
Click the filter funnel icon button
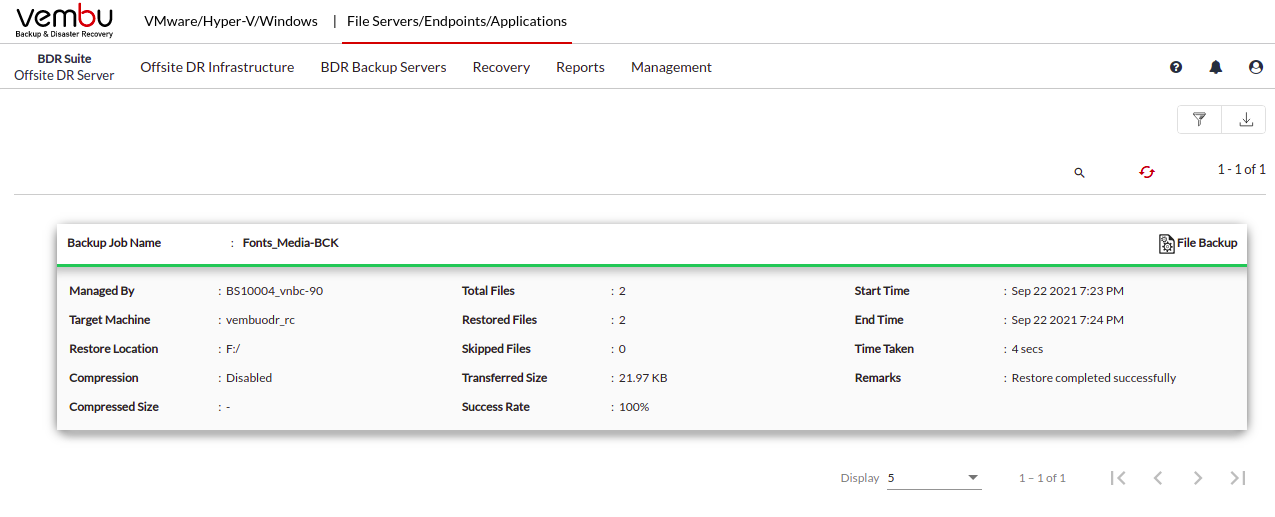[1199, 119]
